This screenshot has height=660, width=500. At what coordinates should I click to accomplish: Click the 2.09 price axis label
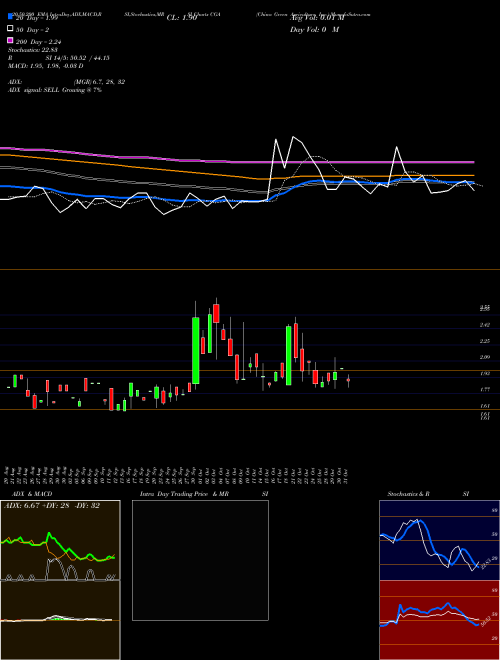point(485,357)
